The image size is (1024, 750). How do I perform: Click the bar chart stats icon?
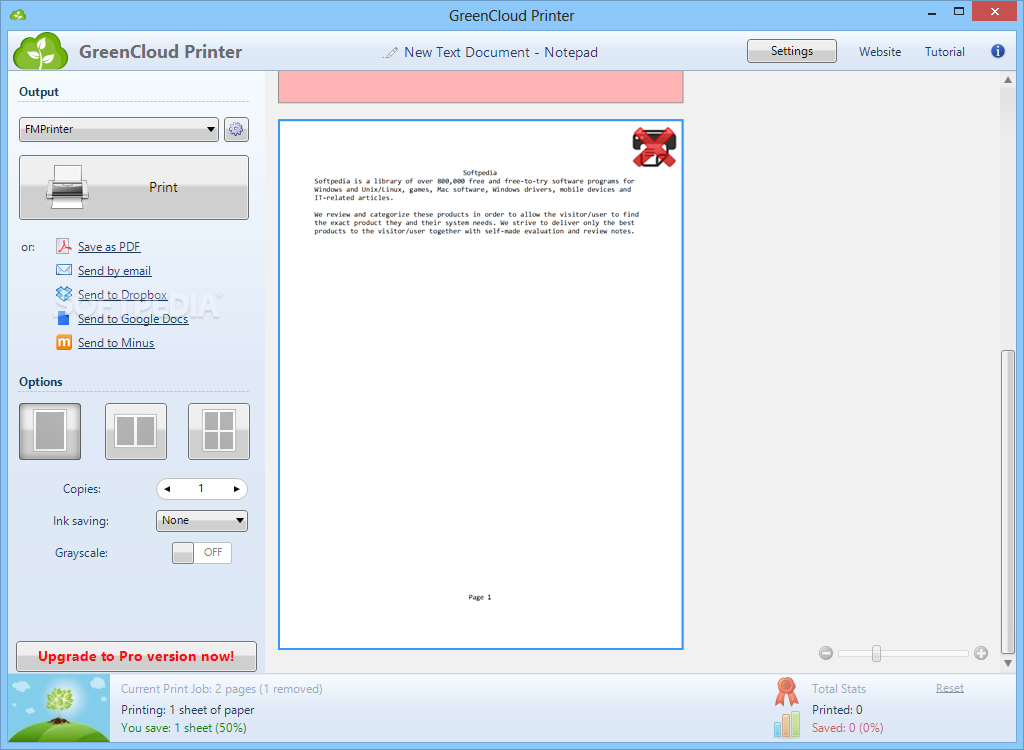[x=786, y=725]
